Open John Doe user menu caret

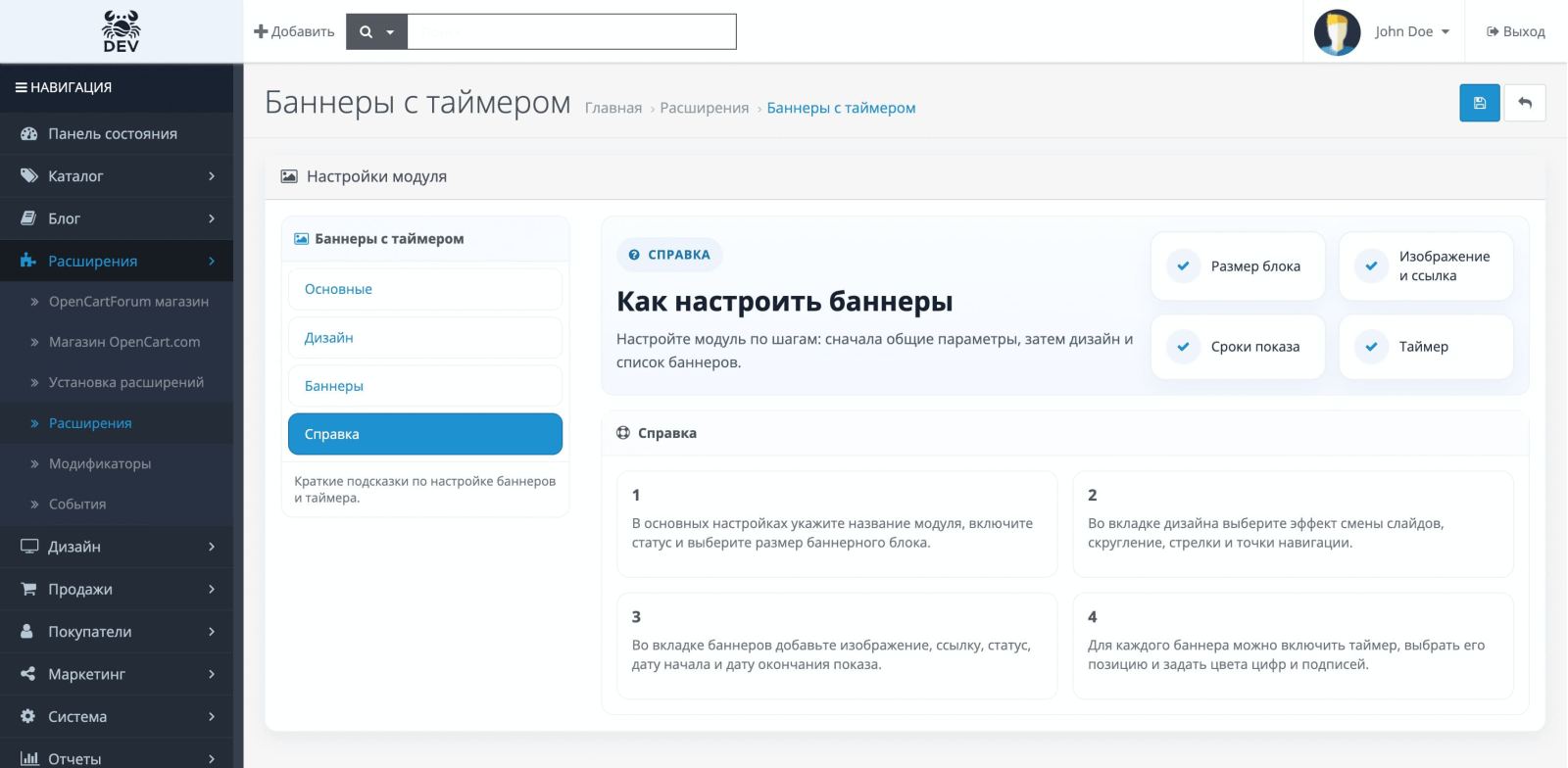tap(1445, 31)
